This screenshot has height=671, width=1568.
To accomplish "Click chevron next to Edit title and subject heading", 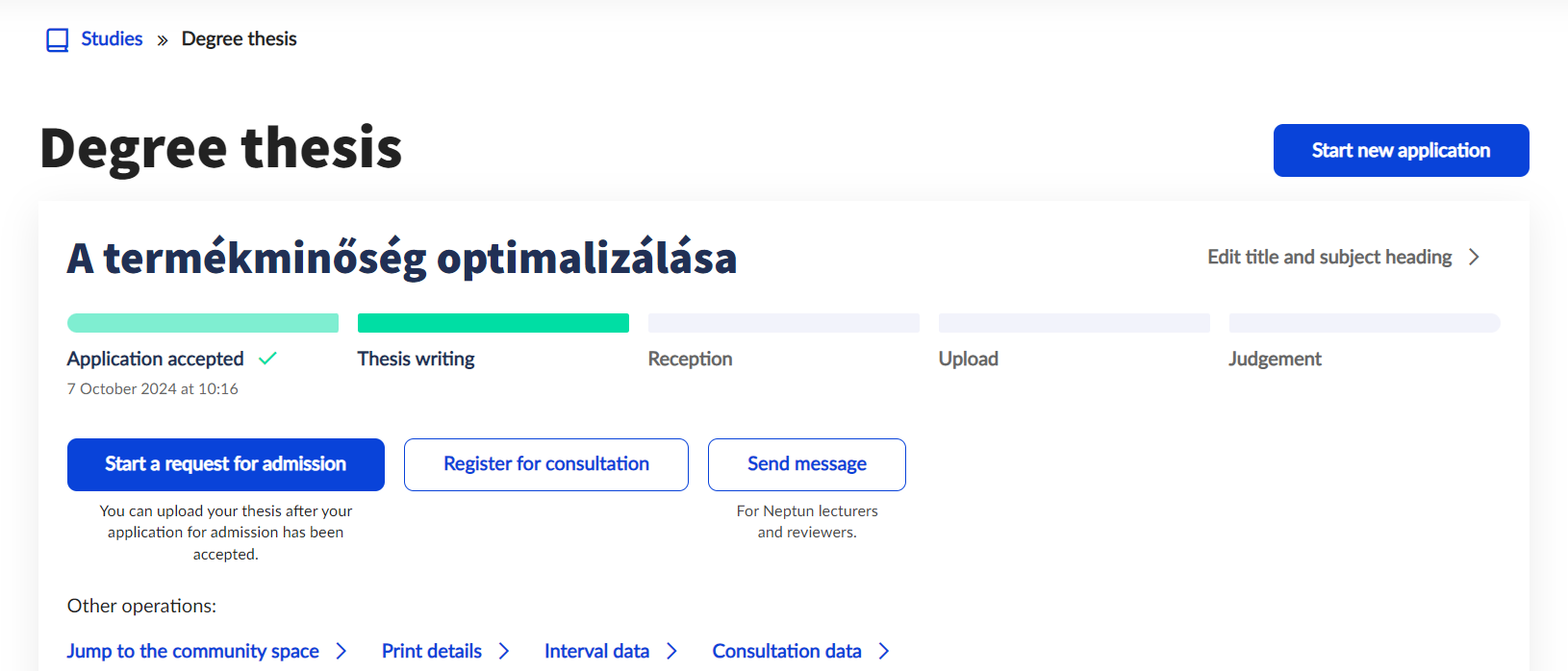I will [1474, 257].
